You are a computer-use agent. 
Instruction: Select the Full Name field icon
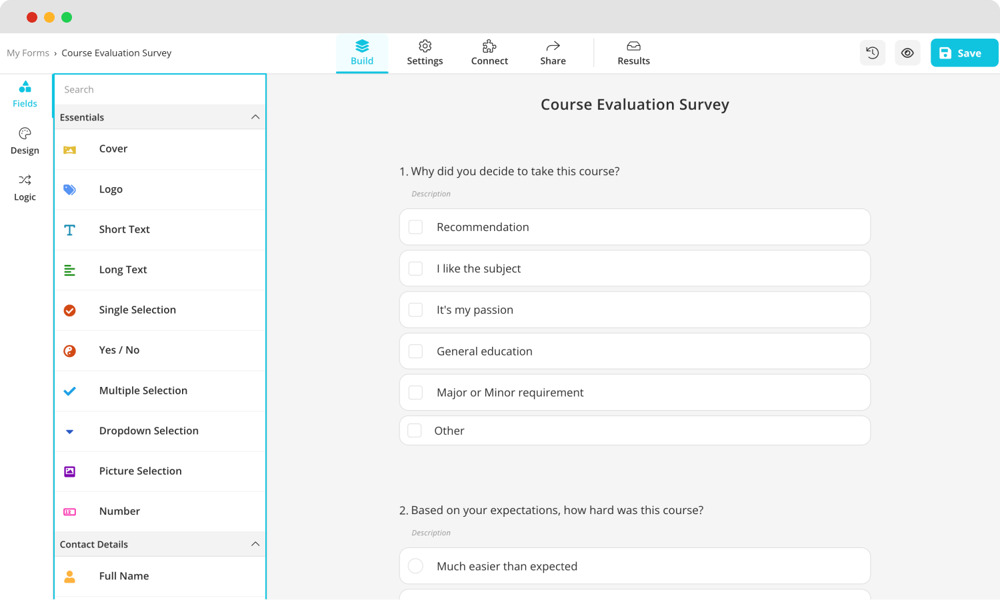tap(69, 575)
